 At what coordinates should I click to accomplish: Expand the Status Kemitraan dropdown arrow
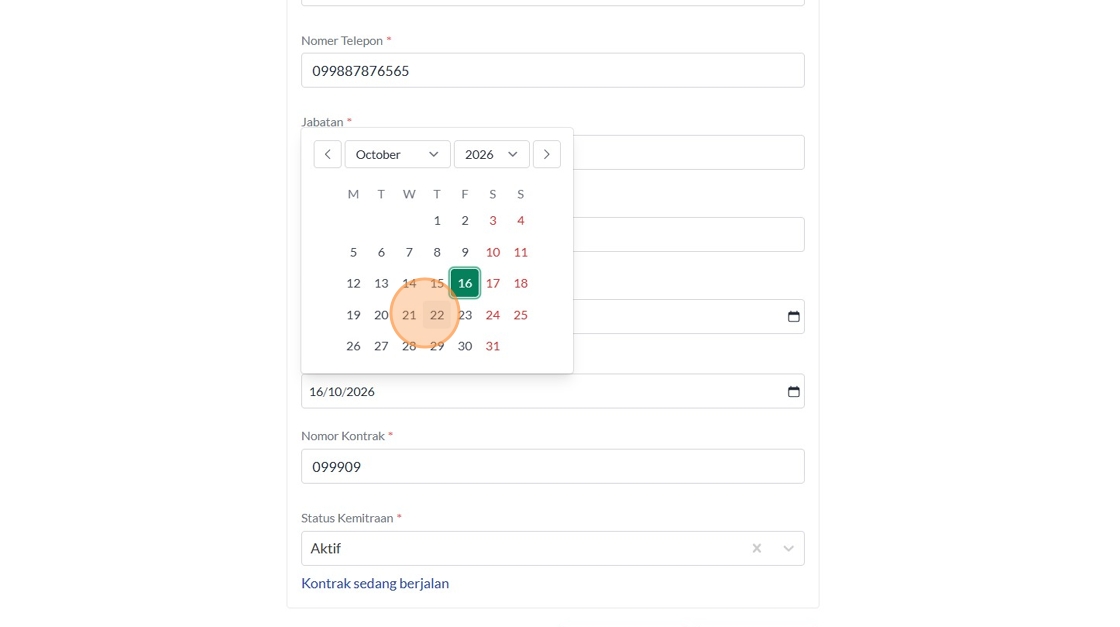click(x=788, y=548)
